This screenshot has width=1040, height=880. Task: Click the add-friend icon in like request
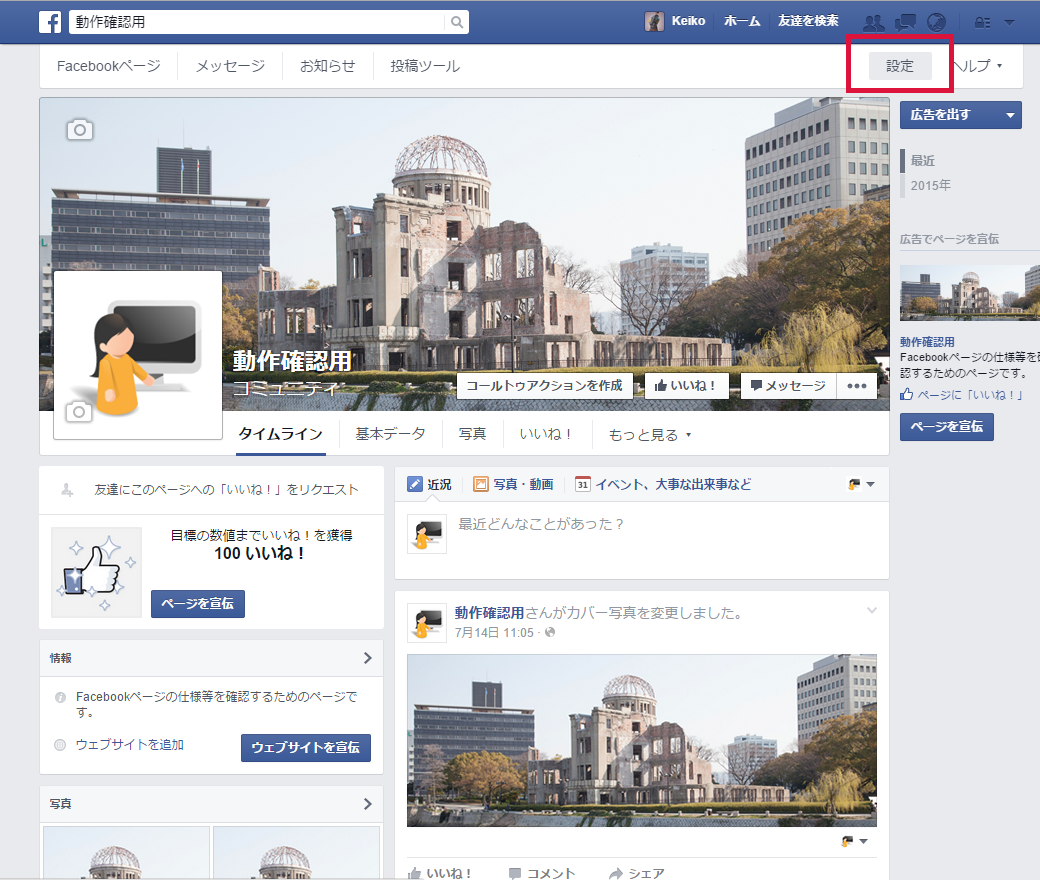point(67,490)
